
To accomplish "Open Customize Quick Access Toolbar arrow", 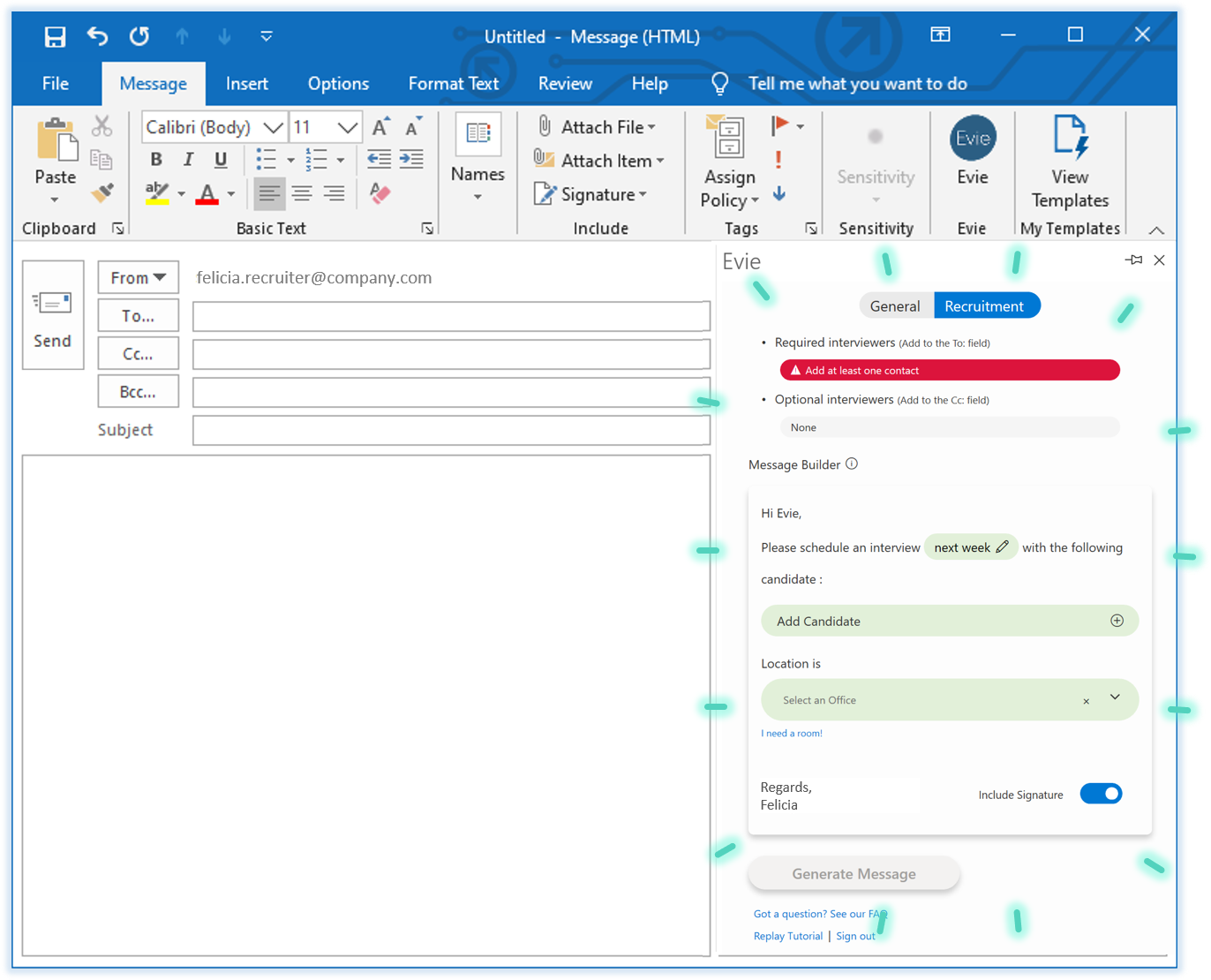I will coord(267,36).
